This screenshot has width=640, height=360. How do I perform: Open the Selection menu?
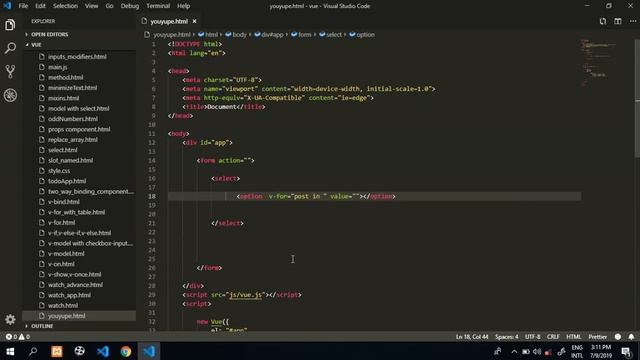pos(65,6)
